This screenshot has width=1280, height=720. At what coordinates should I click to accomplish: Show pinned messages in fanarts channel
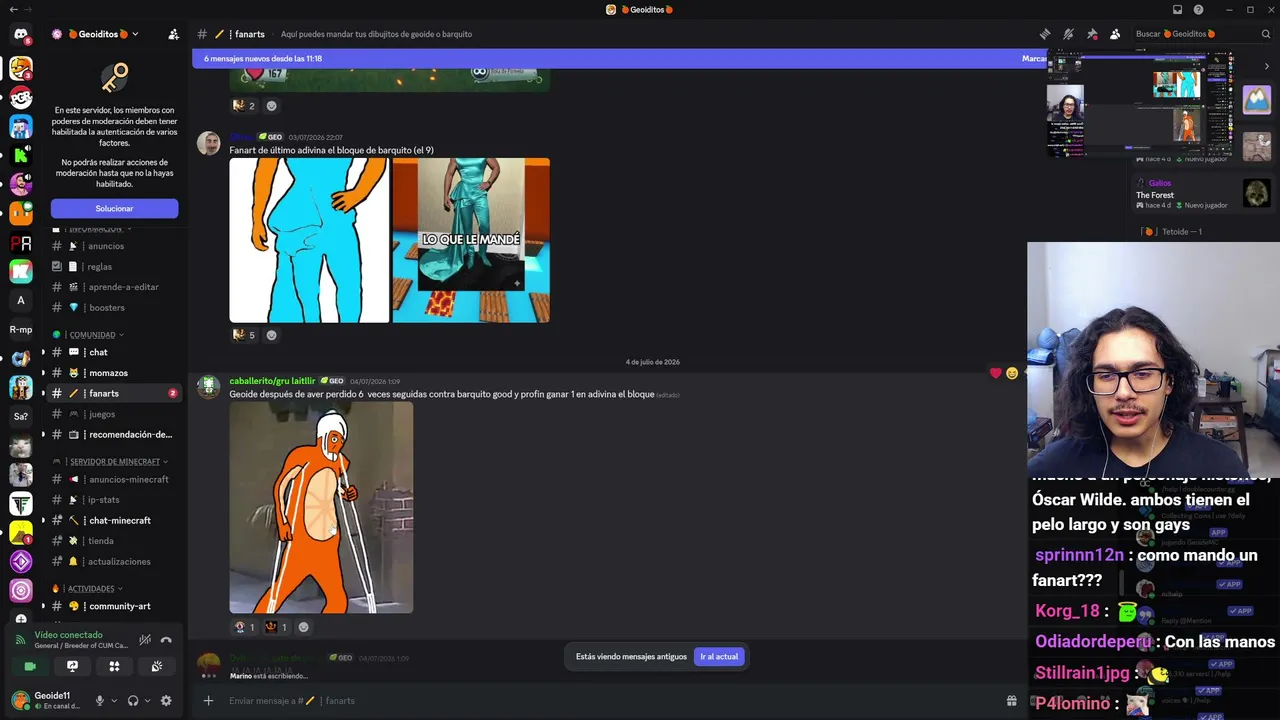(1092, 34)
